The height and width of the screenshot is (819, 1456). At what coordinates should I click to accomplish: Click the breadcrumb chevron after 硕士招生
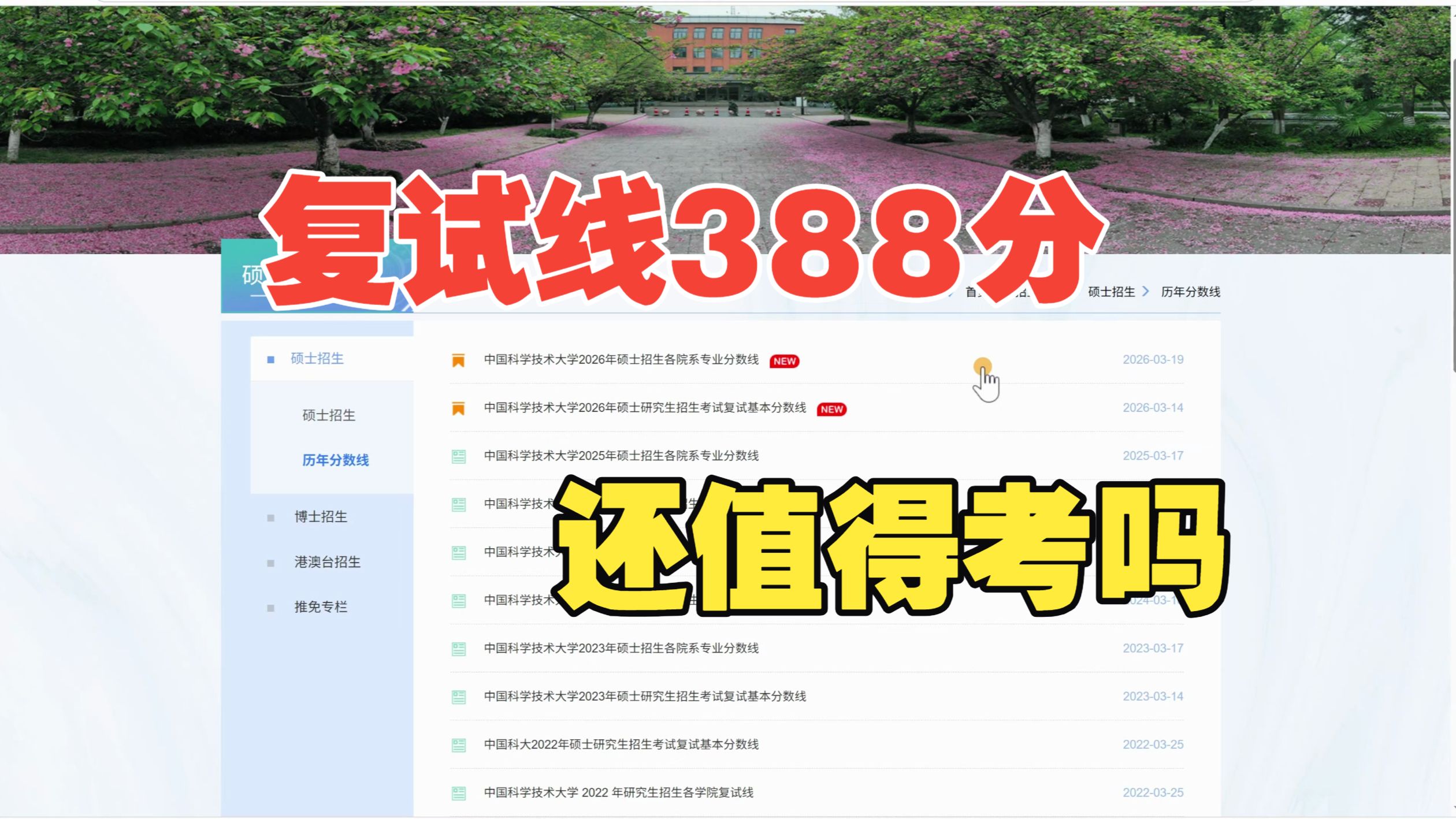click(x=1146, y=292)
